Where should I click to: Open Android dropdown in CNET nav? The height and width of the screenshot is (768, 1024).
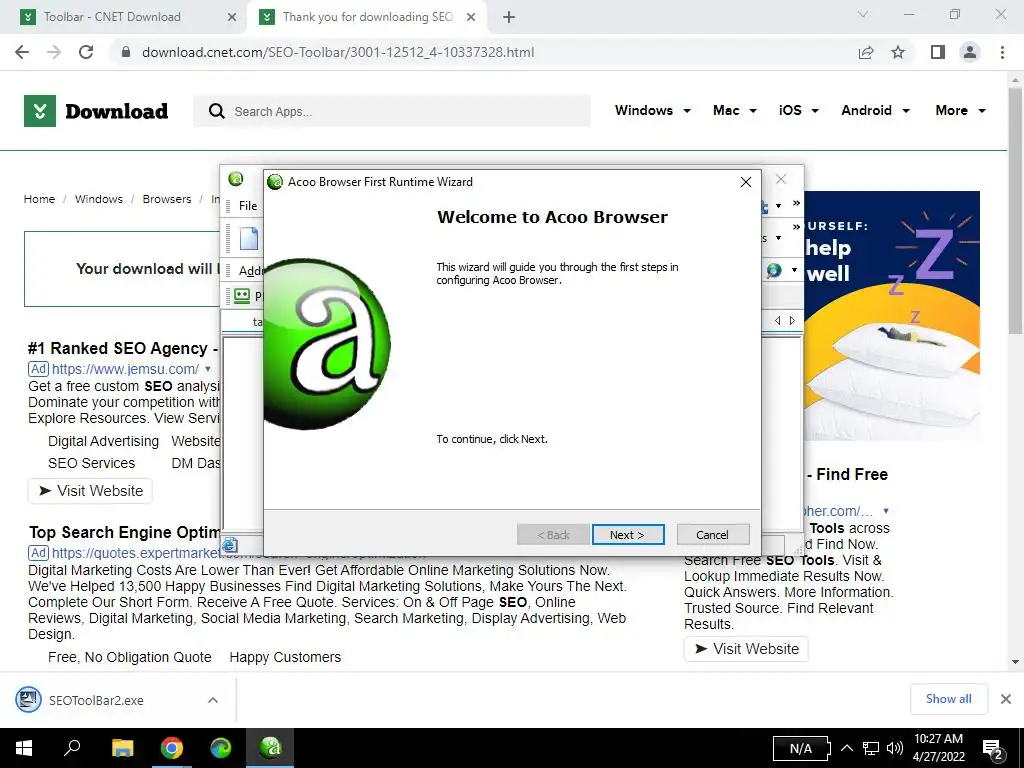pyautogui.click(x=875, y=110)
